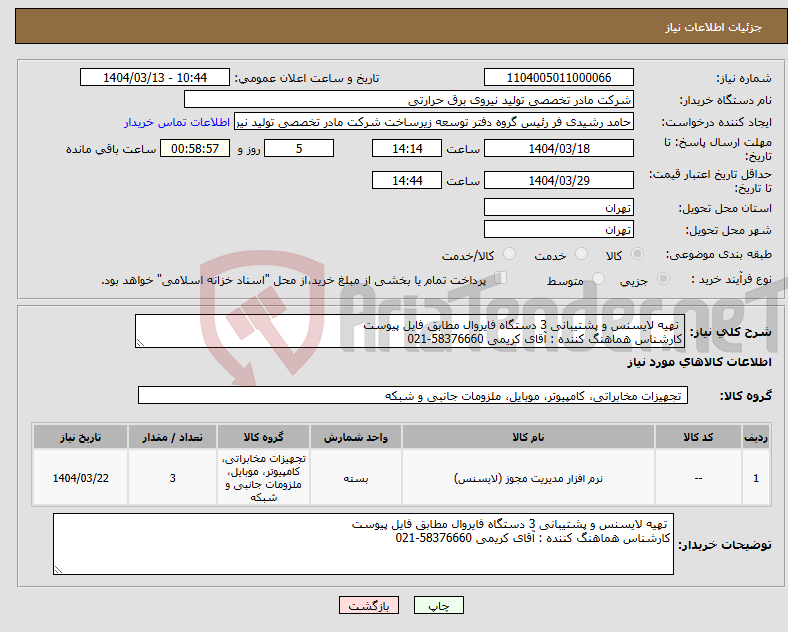The width and height of the screenshot is (788, 632).
Task: Click the countdown timer 00:58:57
Action: coord(195,149)
